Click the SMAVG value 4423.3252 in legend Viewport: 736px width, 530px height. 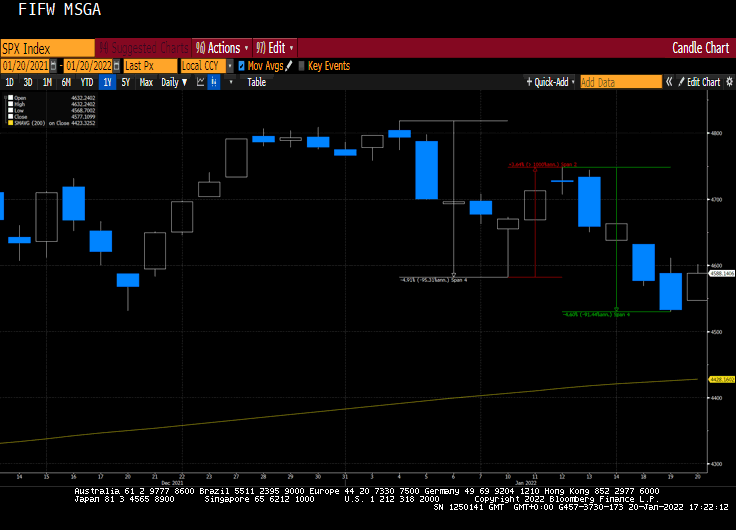83,123
